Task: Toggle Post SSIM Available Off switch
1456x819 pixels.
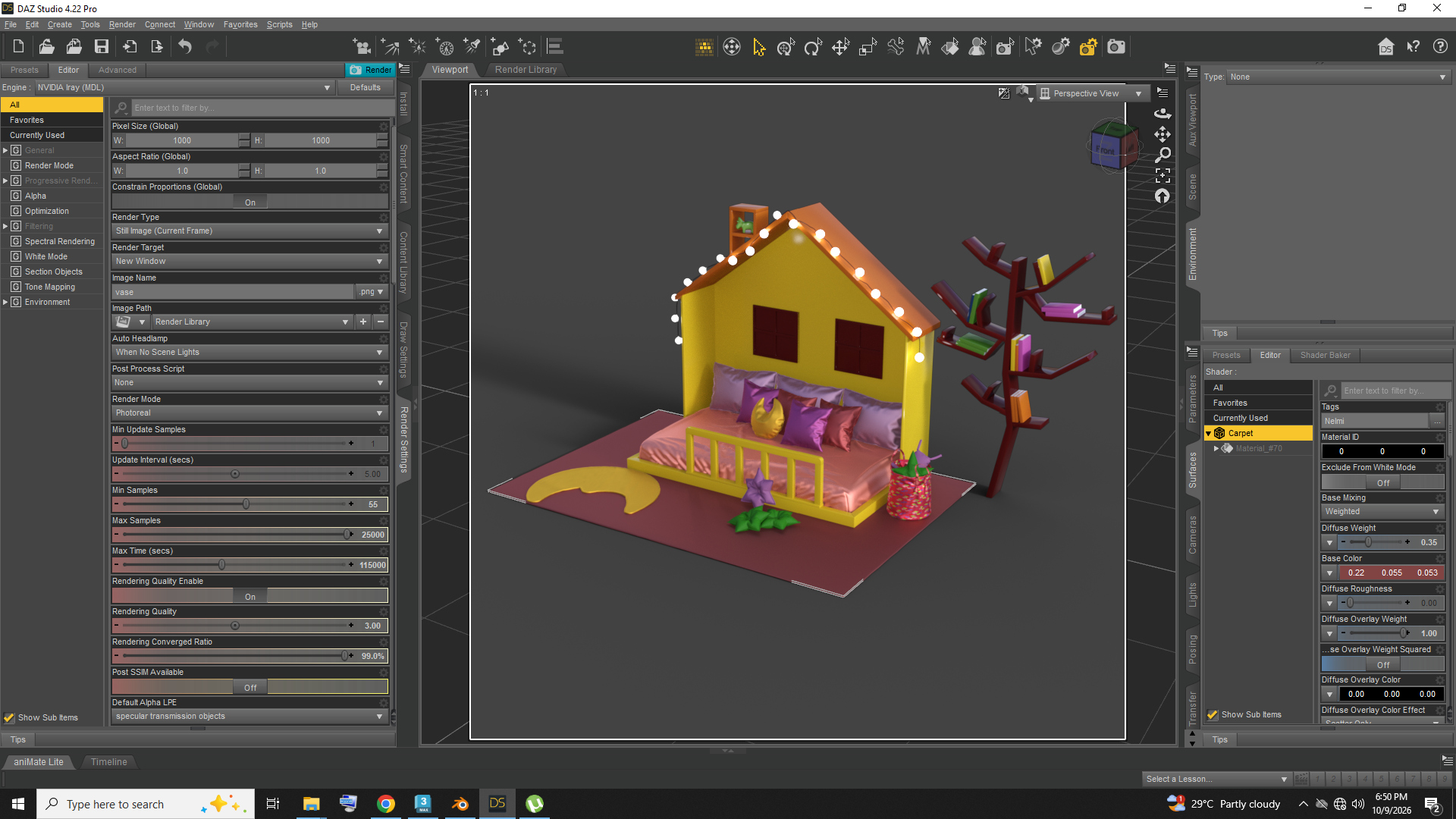Action: [x=250, y=688]
